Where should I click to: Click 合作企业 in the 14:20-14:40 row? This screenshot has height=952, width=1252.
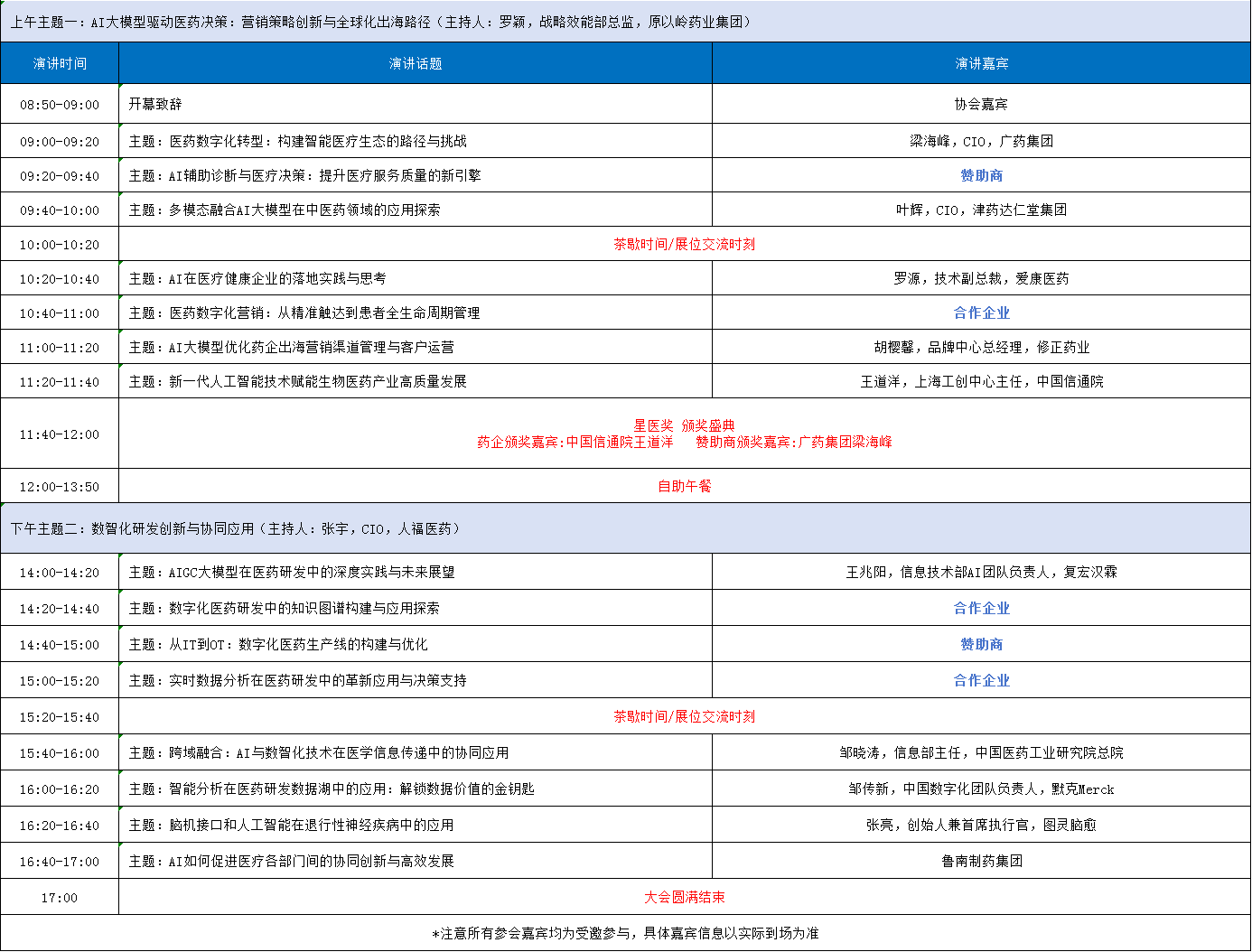982,608
